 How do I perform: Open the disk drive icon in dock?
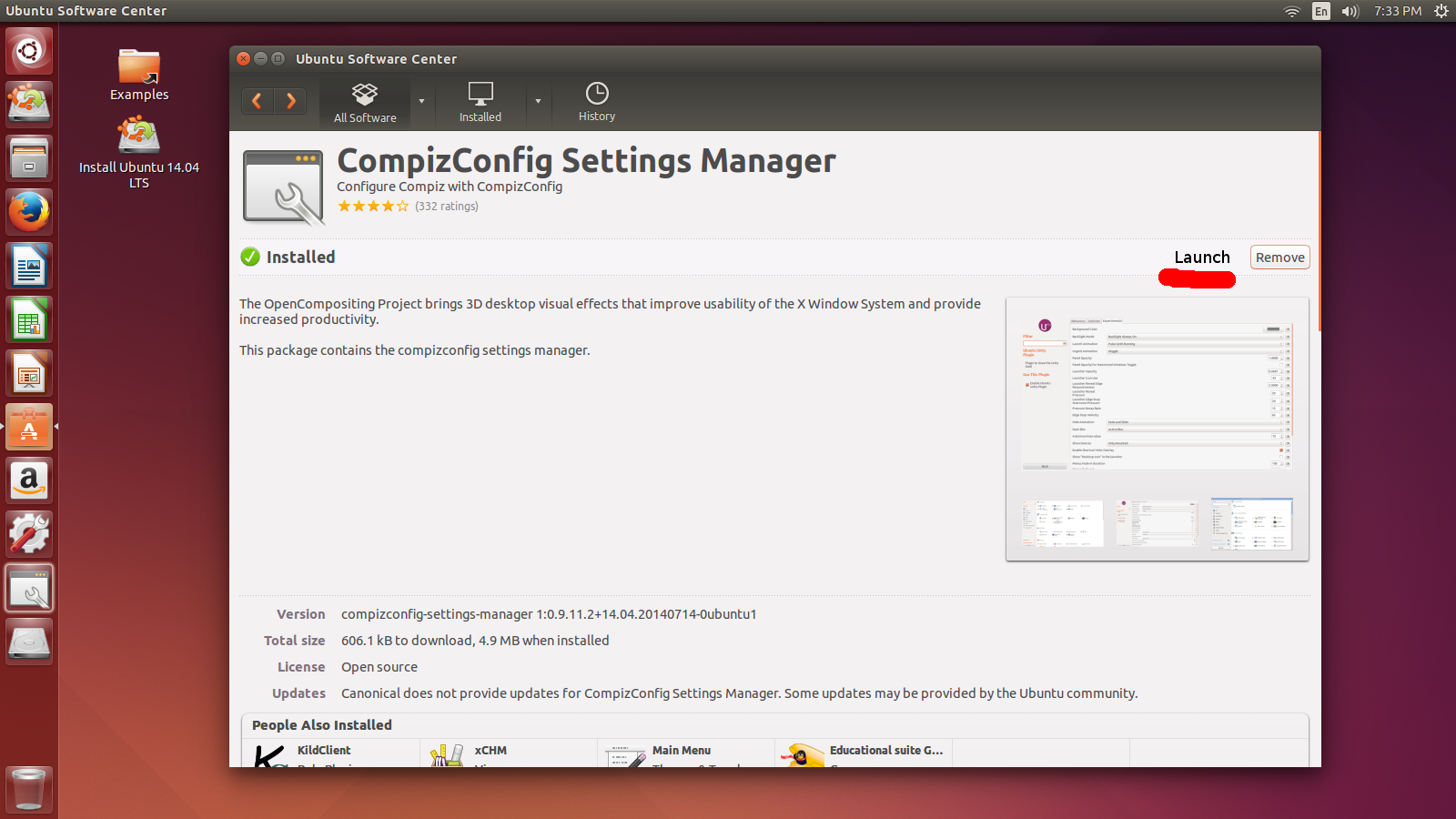tap(29, 642)
